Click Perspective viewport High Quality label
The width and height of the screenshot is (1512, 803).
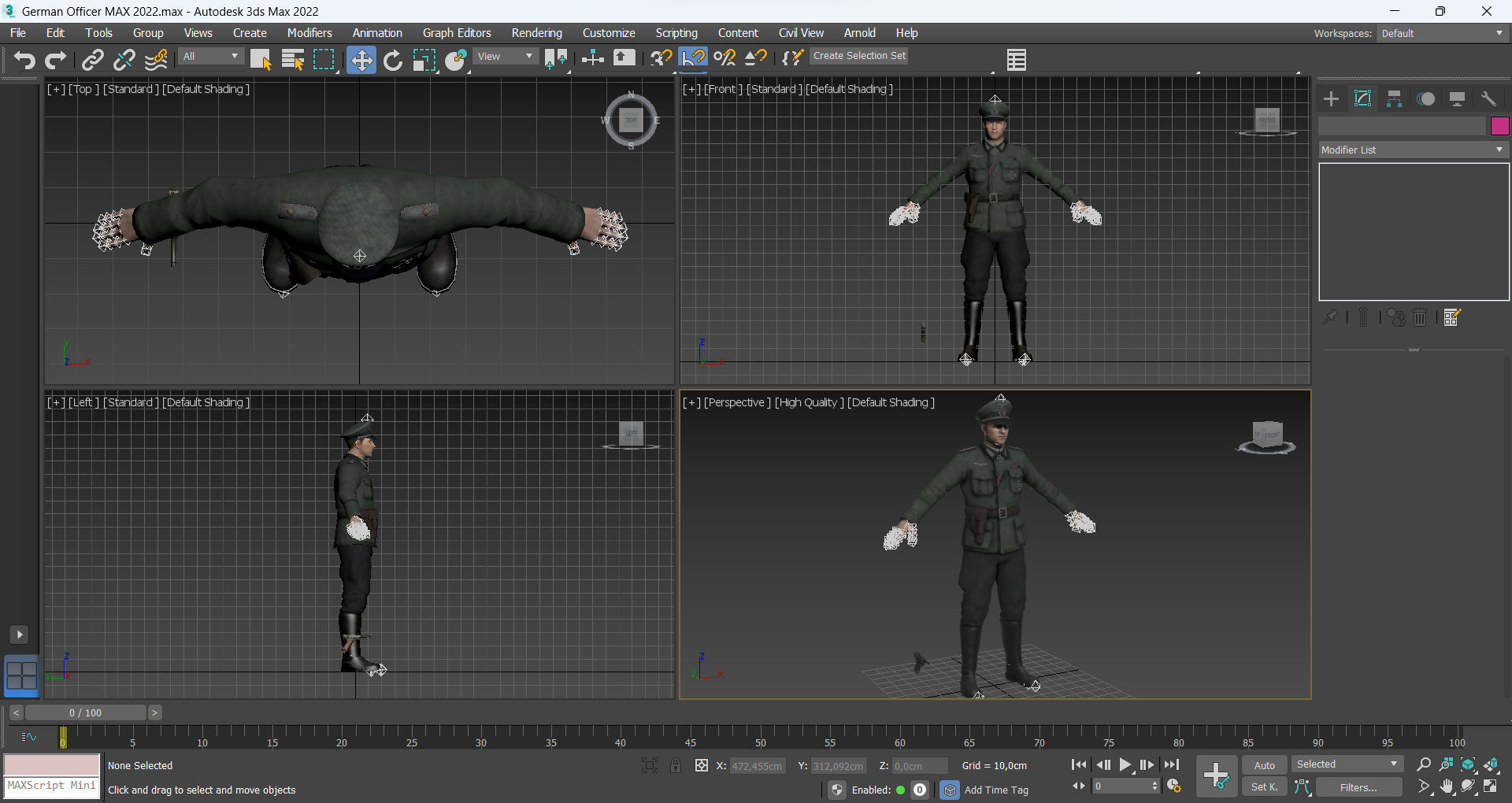[809, 402]
